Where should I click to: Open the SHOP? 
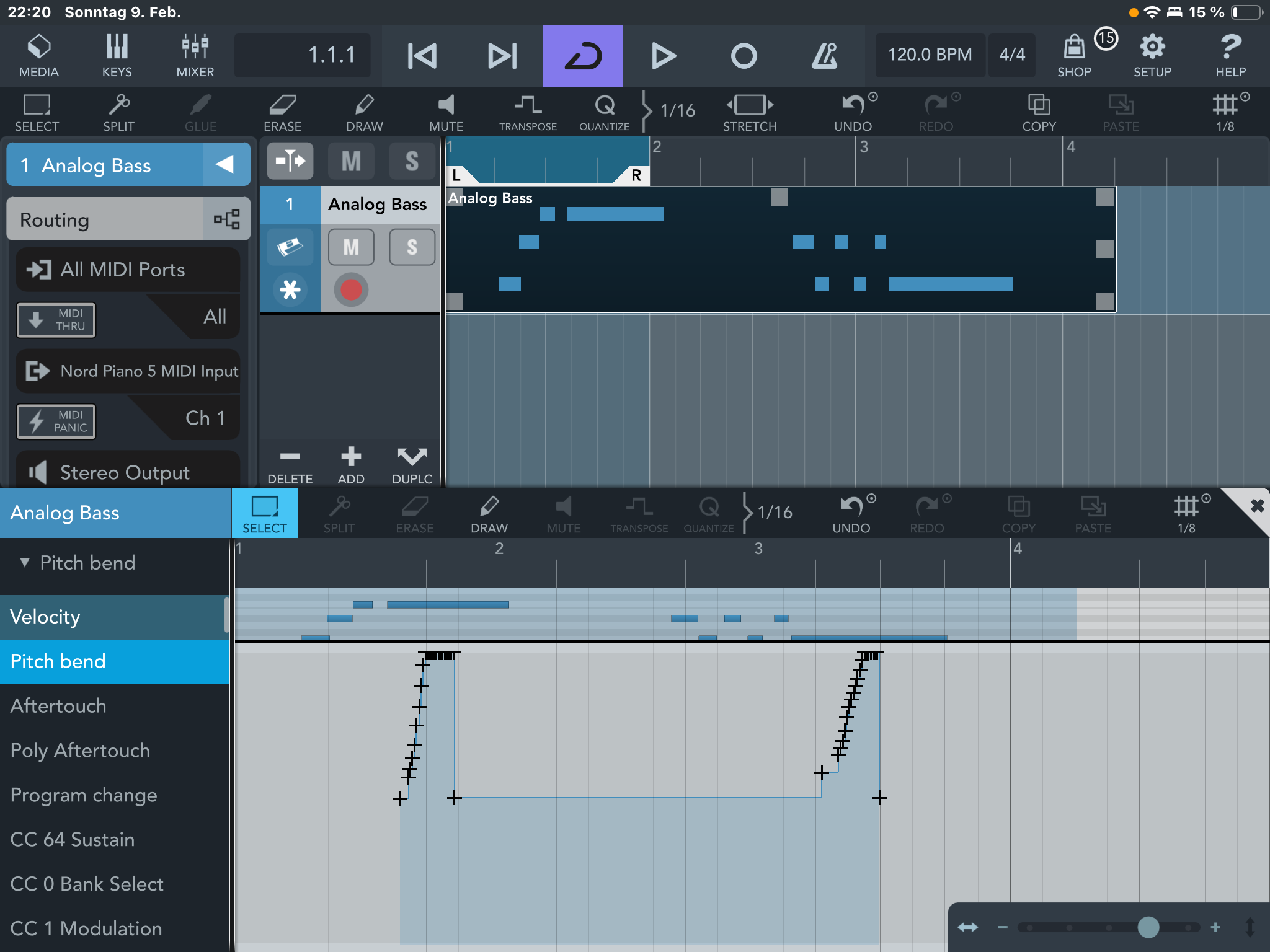1074,56
